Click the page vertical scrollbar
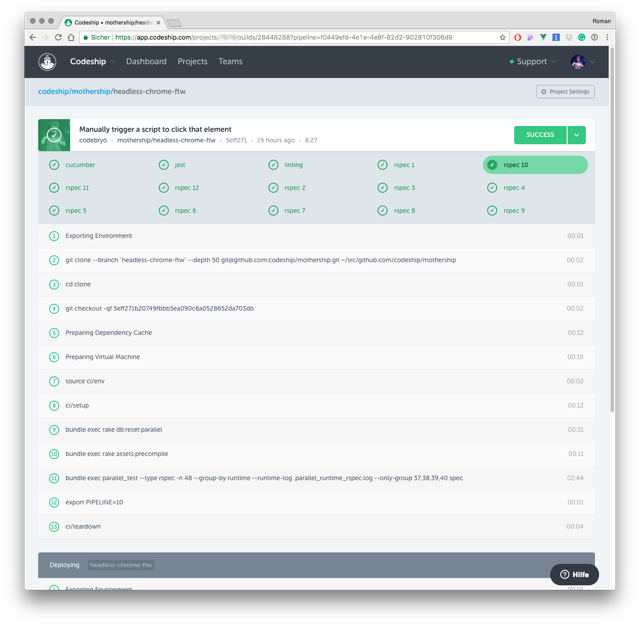This screenshot has width=640, height=624. click(x=612, y=229)
